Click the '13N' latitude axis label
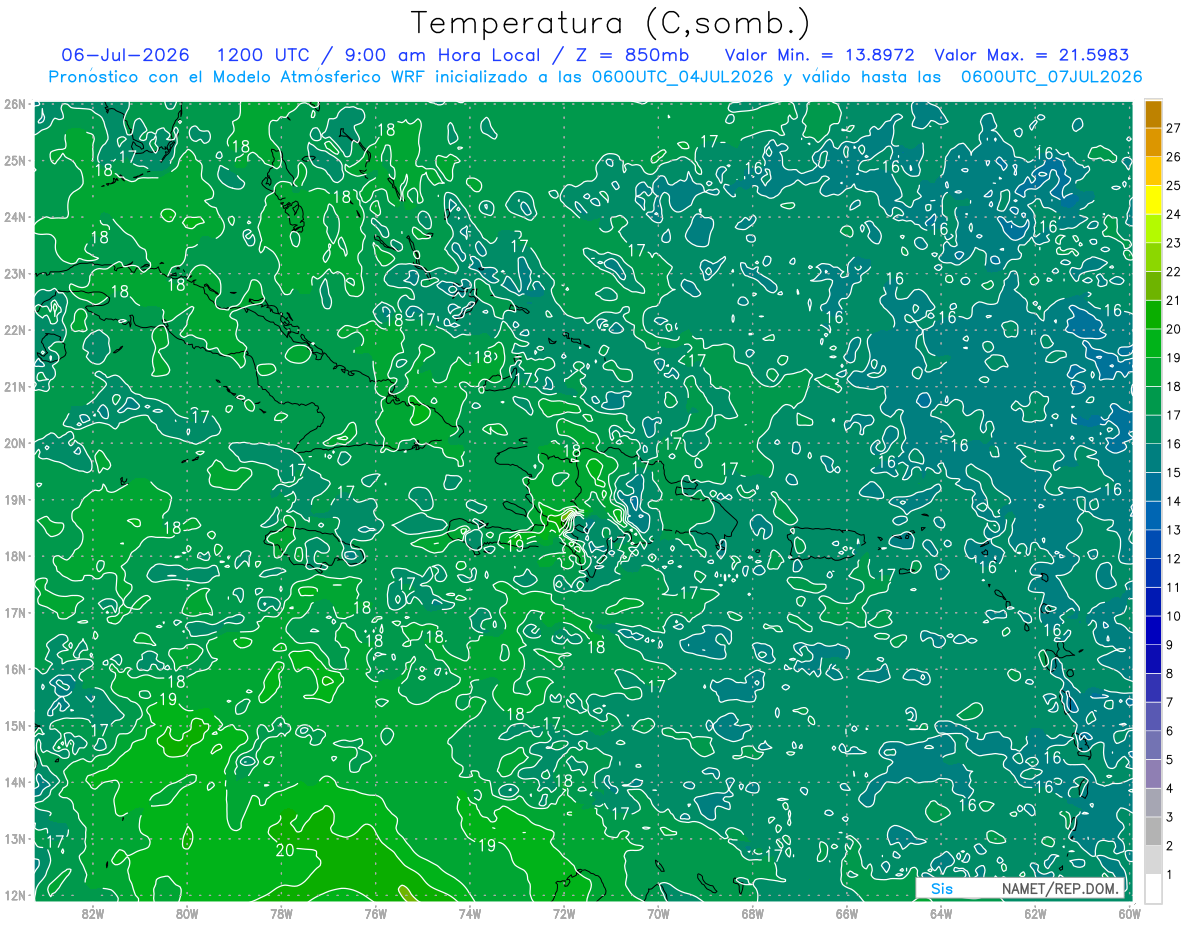The height and width of the screenshot is (927, 1200). point(14,839)
